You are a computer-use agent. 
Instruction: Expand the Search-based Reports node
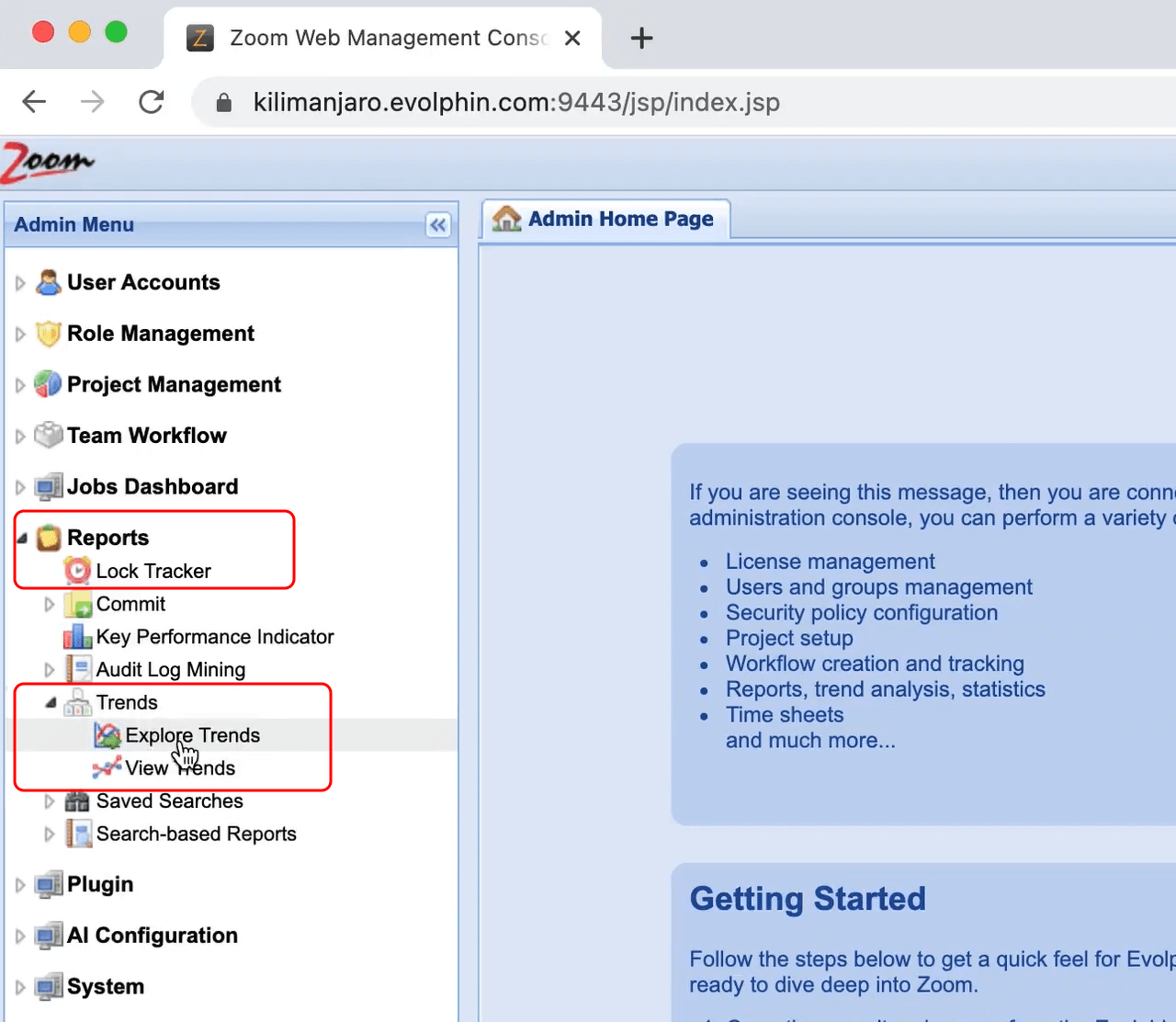click(x=50, y=835)
